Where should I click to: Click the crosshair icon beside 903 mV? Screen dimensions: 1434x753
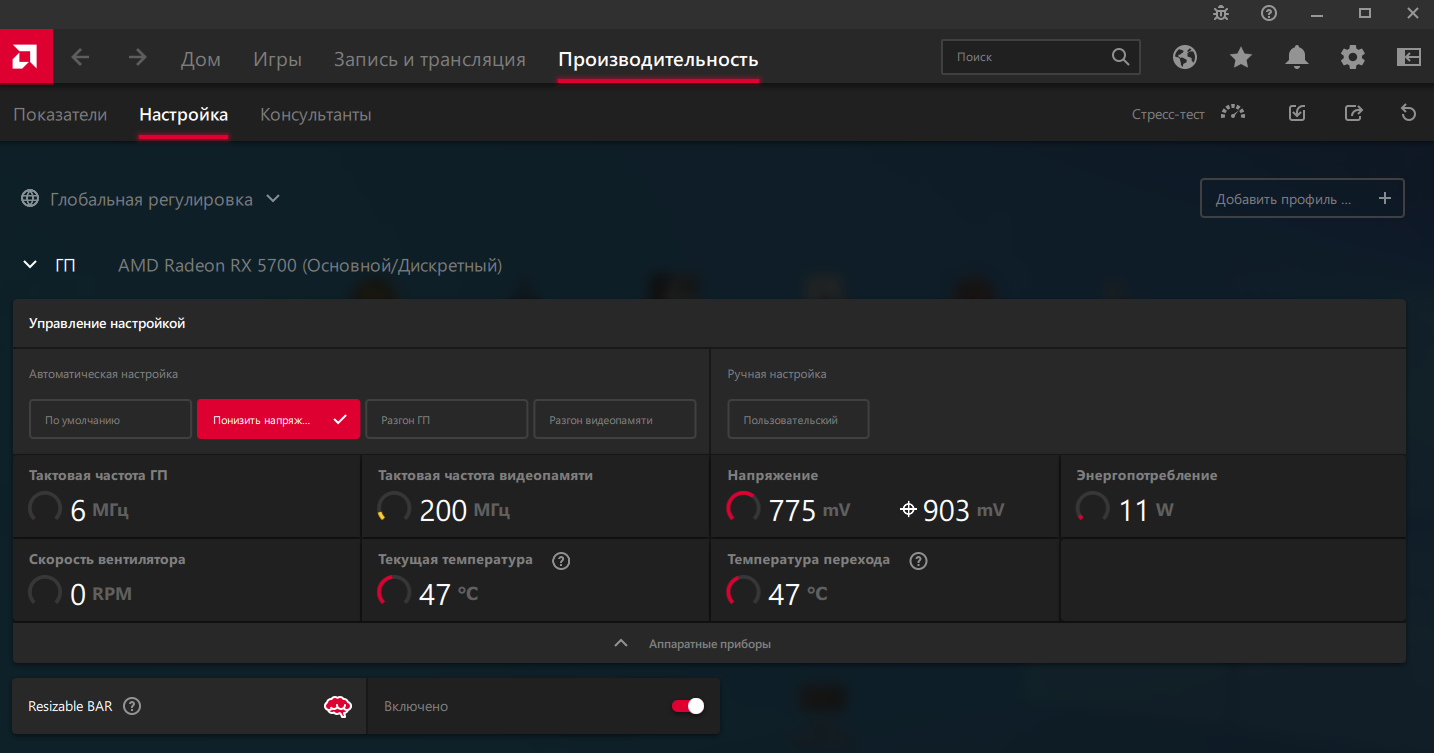(908, 509)
